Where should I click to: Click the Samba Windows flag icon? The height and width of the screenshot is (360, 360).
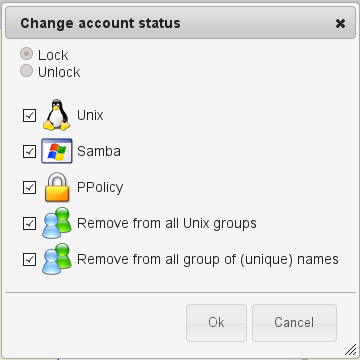(57, 151)
